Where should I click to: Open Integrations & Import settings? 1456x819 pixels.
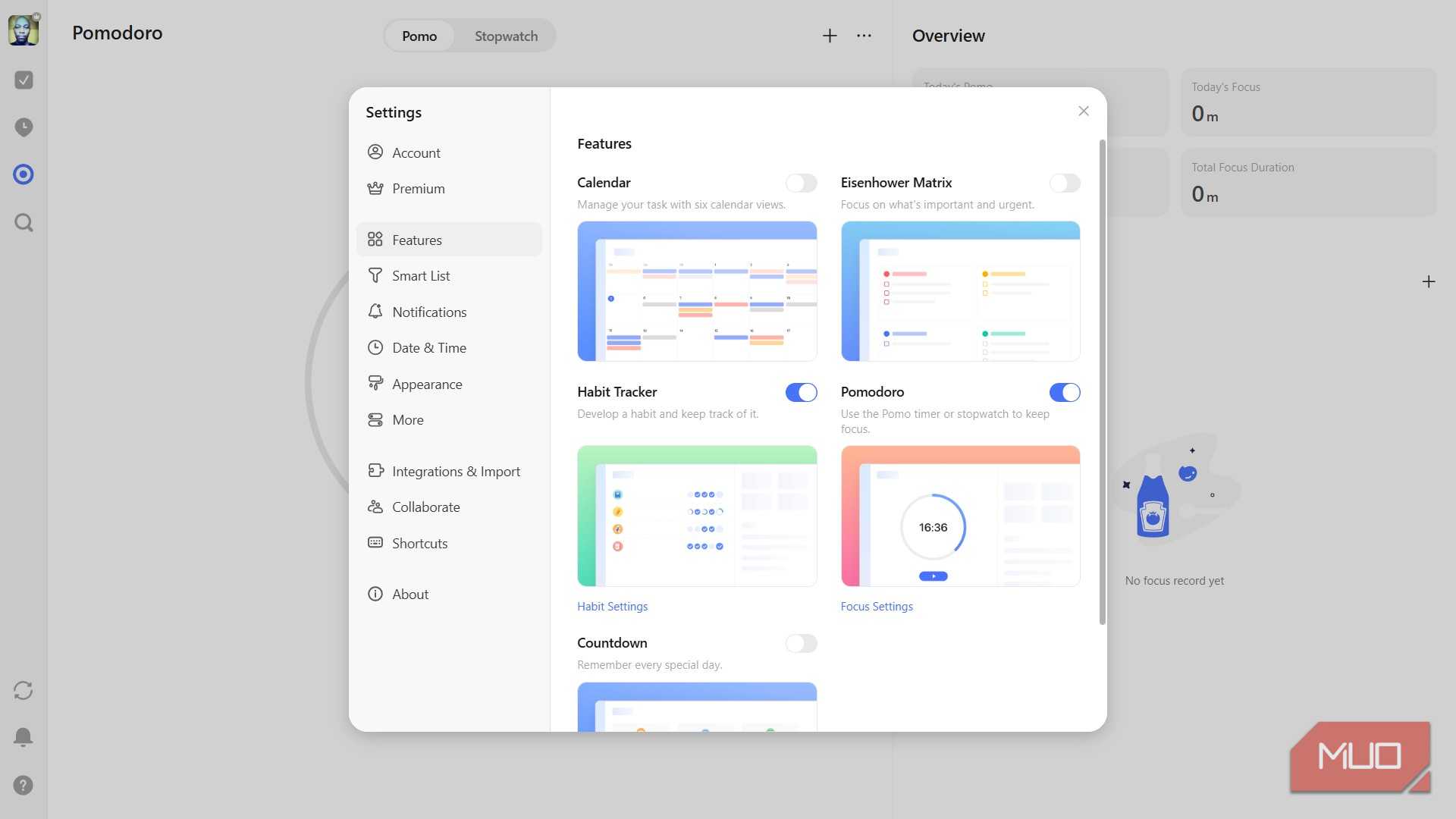[x=449, y=471]
